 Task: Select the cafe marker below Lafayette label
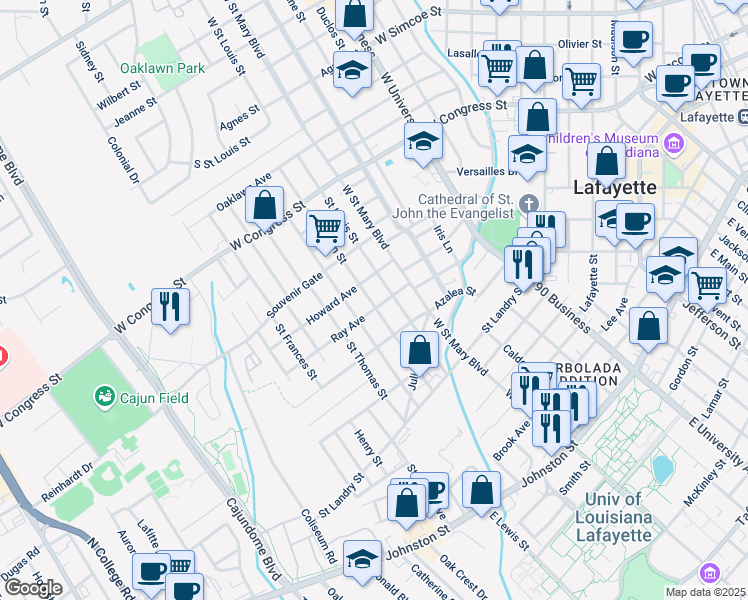pos(635,224)
